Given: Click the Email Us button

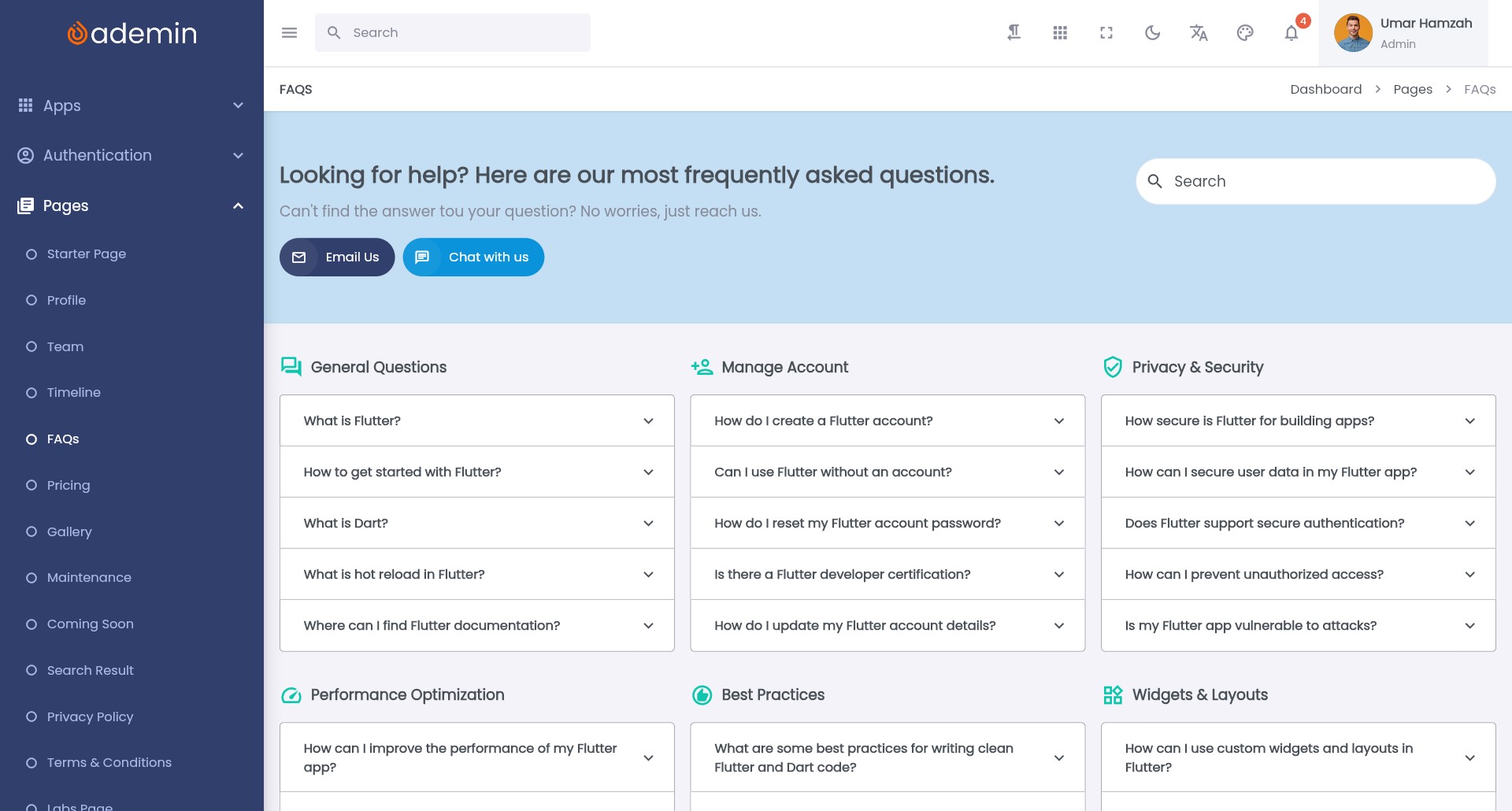Looking at the screenshot, I should [337, 257].
